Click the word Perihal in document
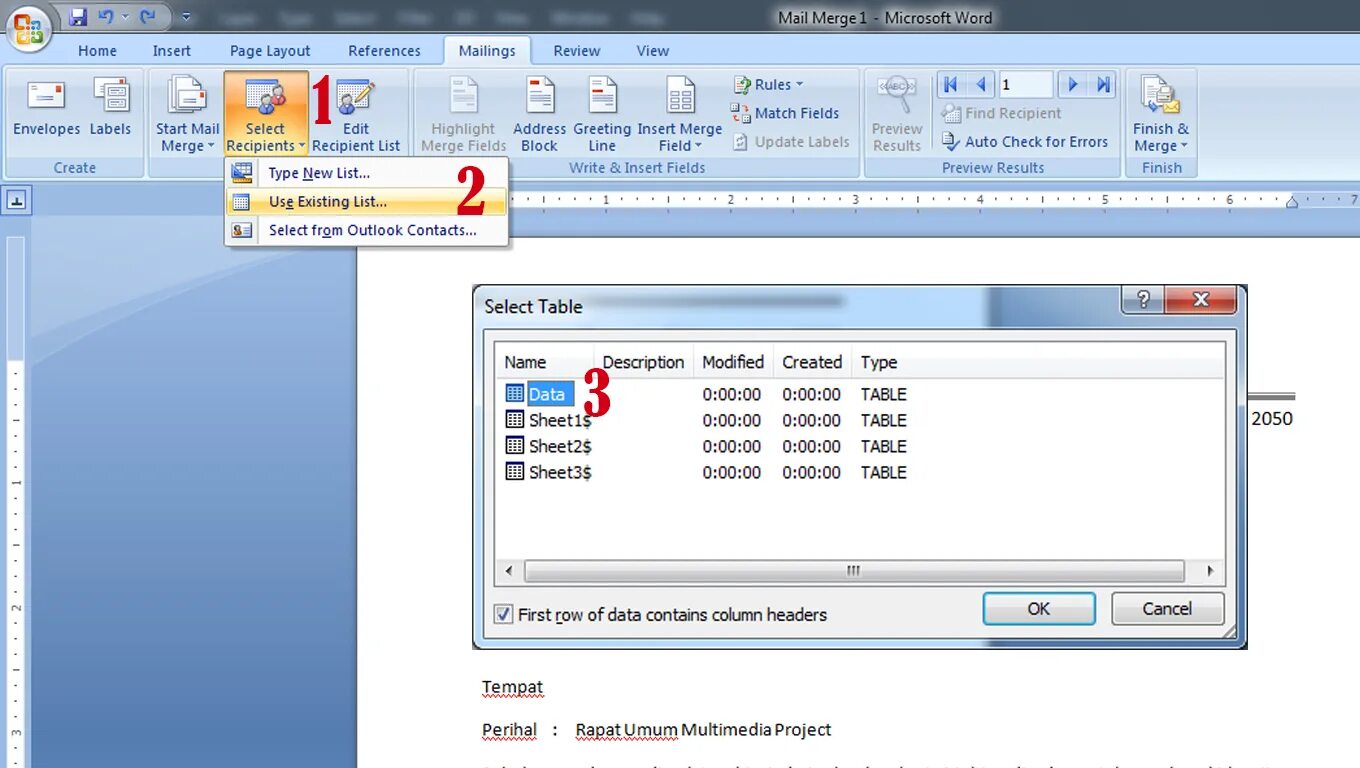1360x768 pixels. click(510, 730)
